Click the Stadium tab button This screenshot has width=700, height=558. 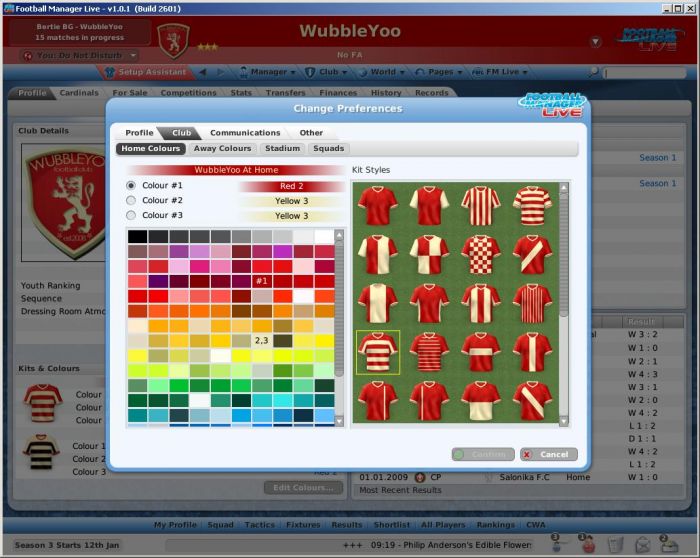pos(282,149)
